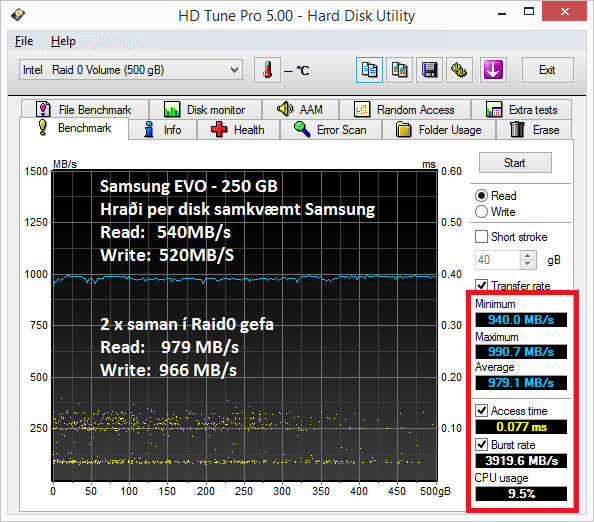Switch to the Disk monitor tab

point(205,109)
